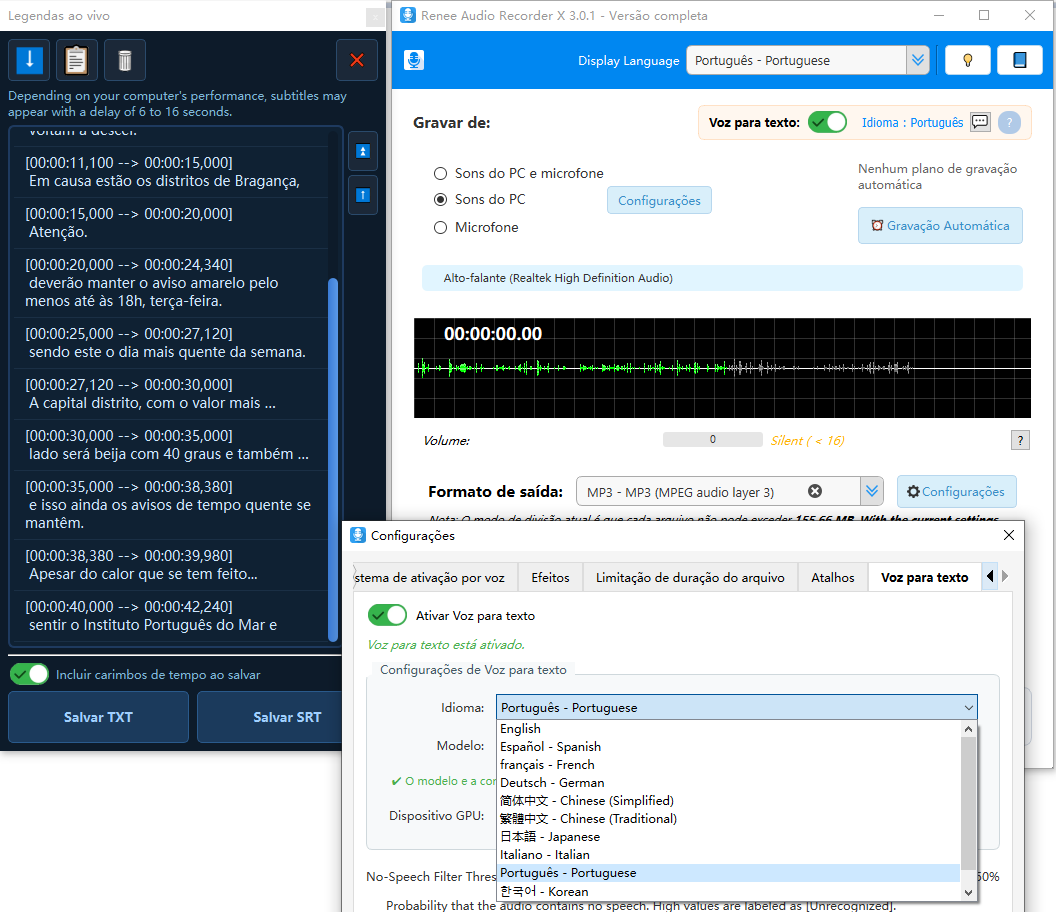Toggle Incluir carimbos de tempo ao salvar
Image resolution: width=1056 pixels, height=912 pixels.
click(x=29, y=674)
